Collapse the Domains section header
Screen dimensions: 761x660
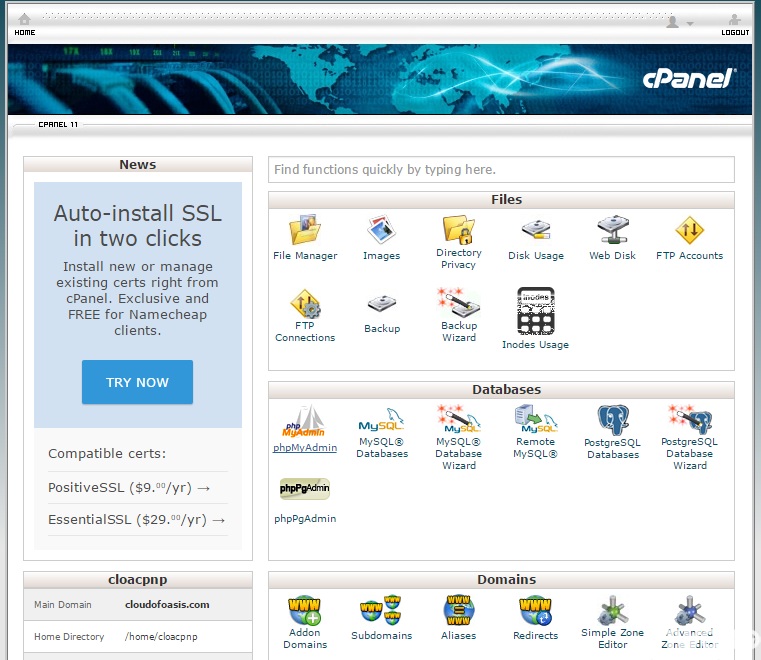point(501,579)
